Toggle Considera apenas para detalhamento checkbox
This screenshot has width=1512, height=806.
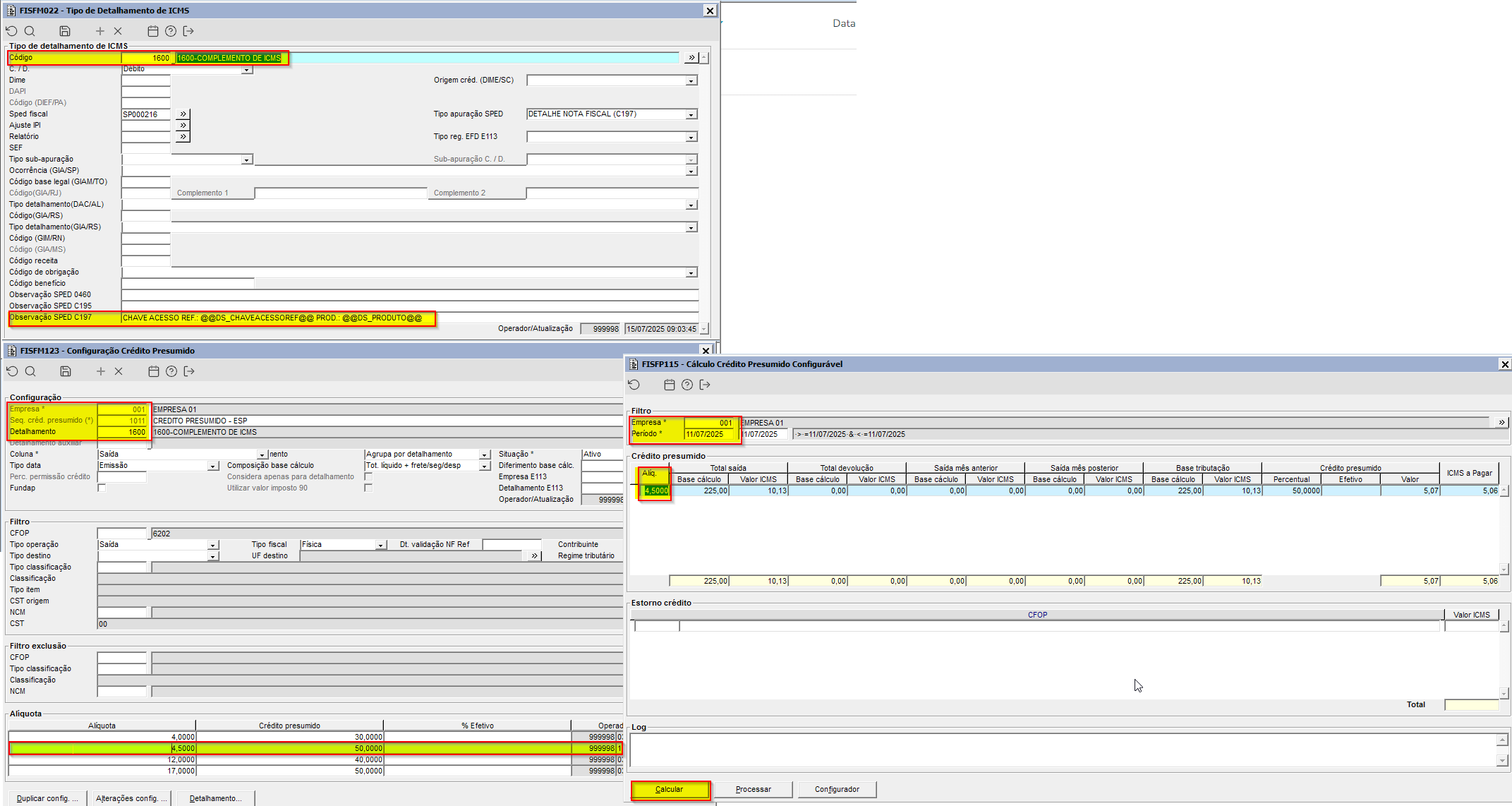pyautogui.click(x=368, y=476)
